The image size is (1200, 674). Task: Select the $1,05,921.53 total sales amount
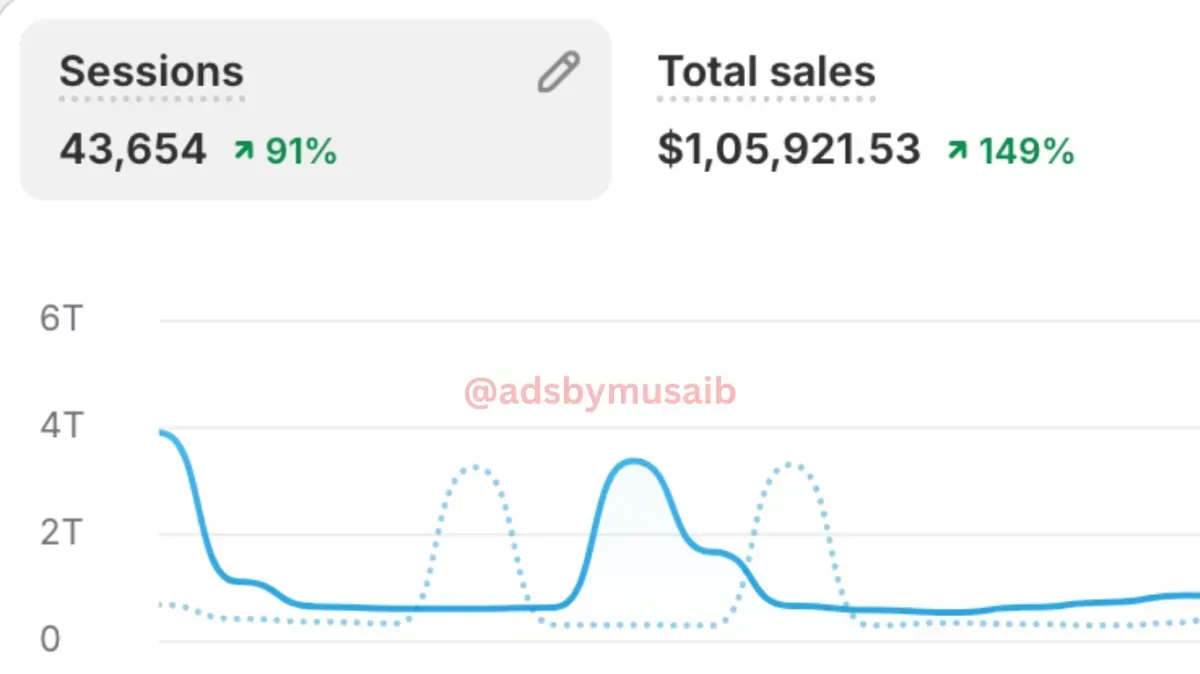788,150
